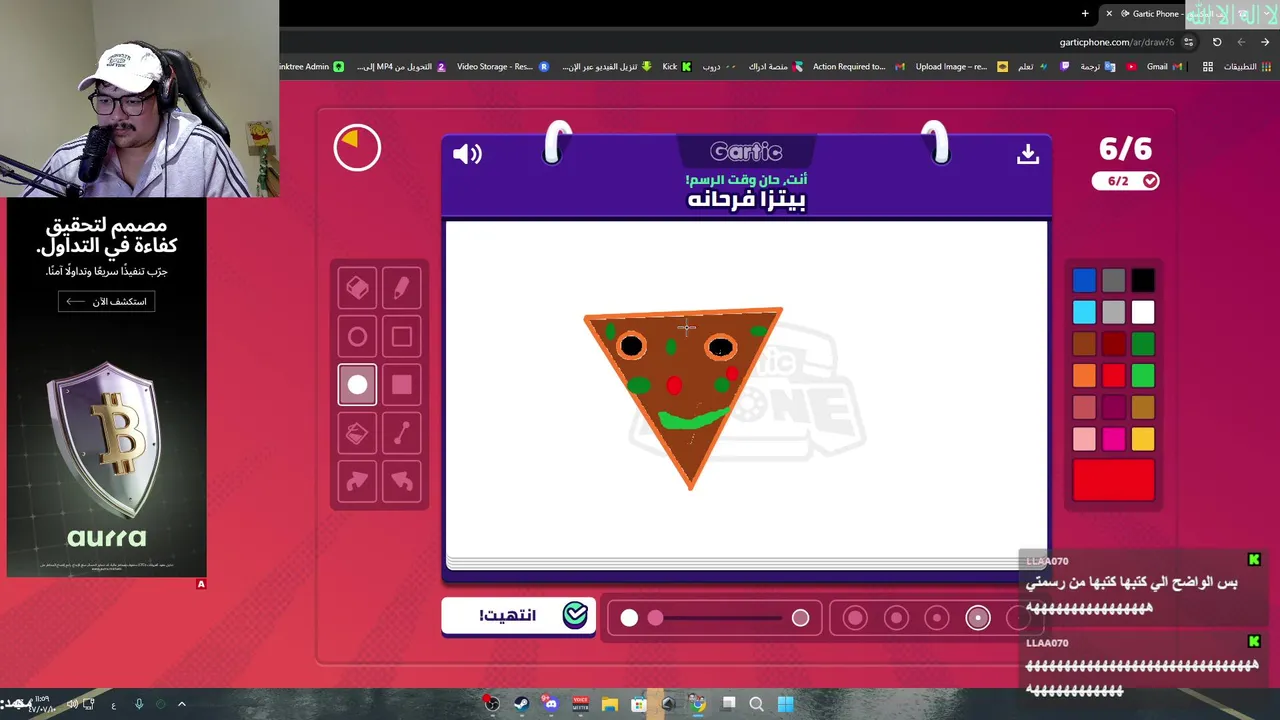The width and height of the screenshot is (1280, 720).
Task: Open the Video Storage bookmark
Action: point(503,67)
